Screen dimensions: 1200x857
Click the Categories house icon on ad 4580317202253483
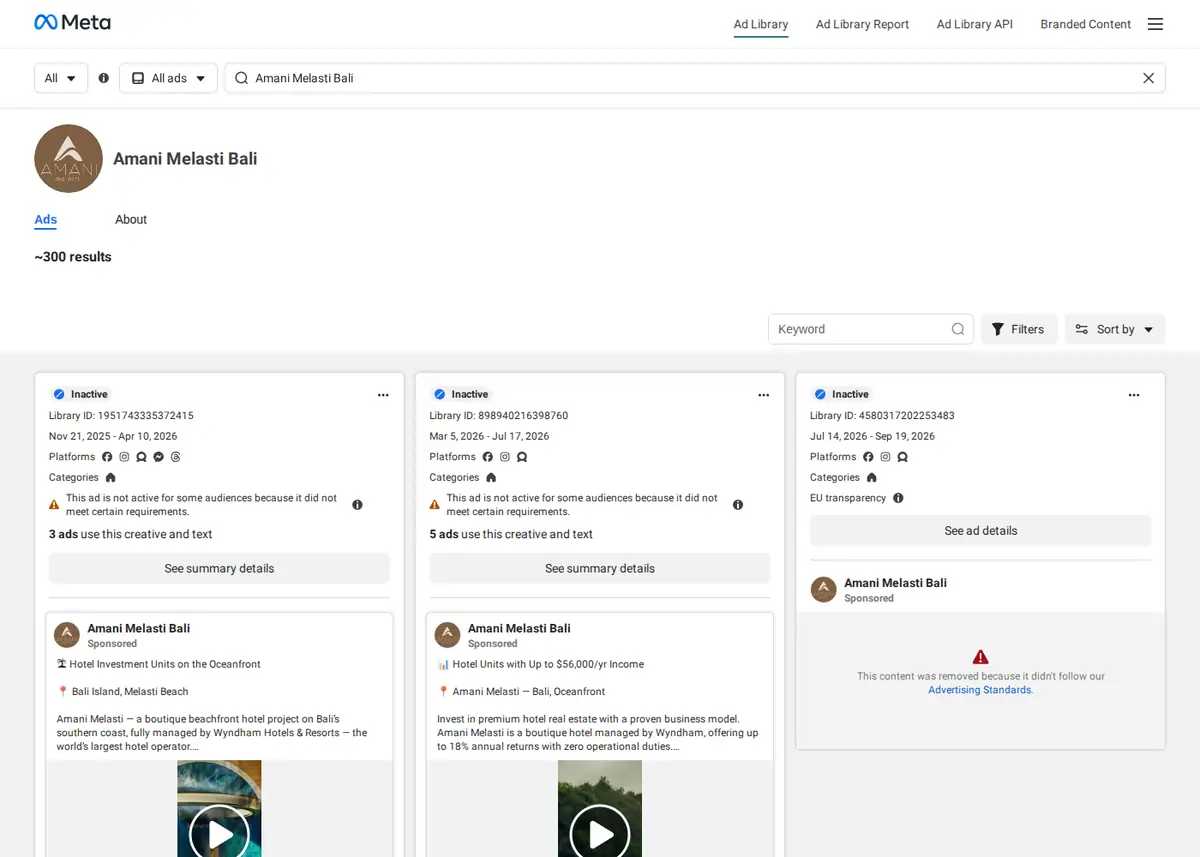pyautogui.click(x=871, y=478)
